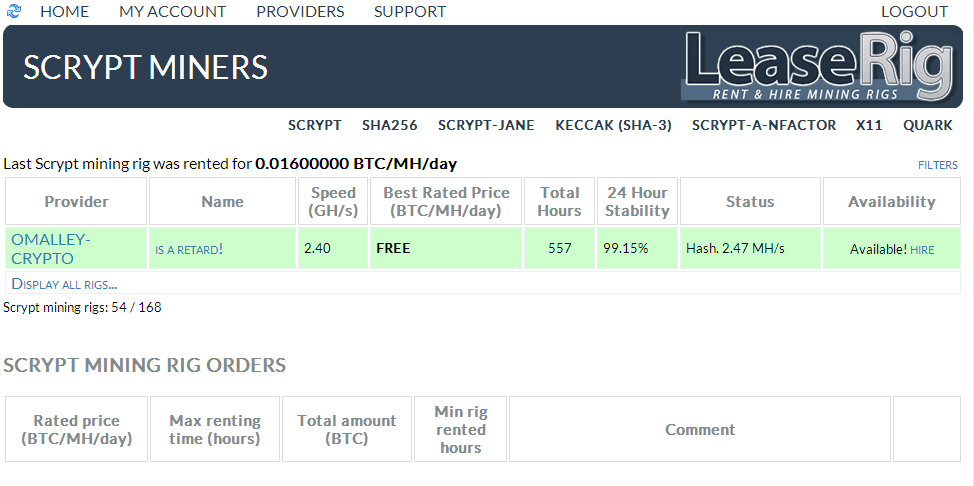
Task: Select the KECCAK (SHA-3) algorithm tab
Action: click(613, 126)
